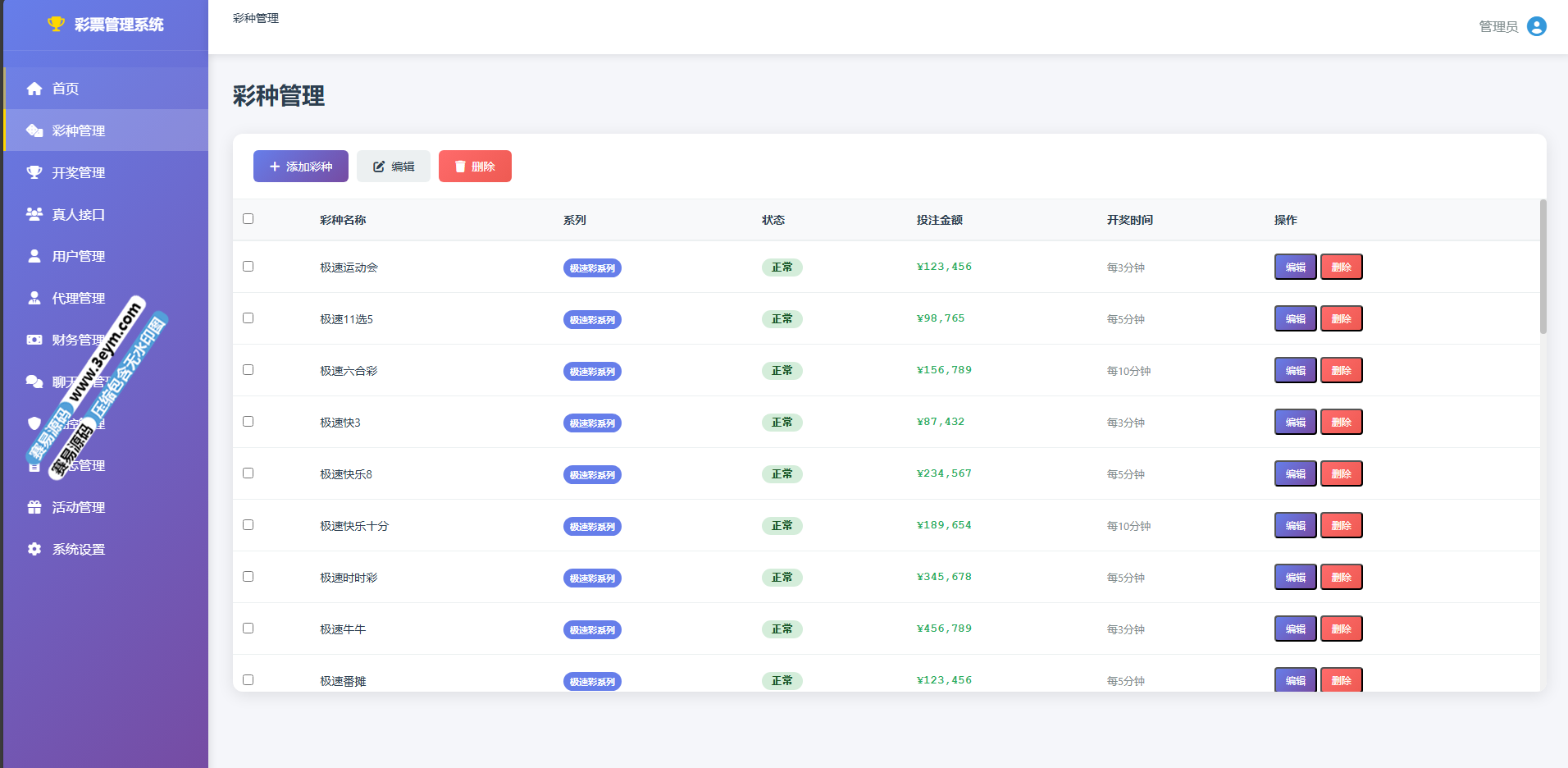Delete the 极速牛牛 row
Image resolution: width=1568 pixels, height=768 pixels.
coord(1341,629)
